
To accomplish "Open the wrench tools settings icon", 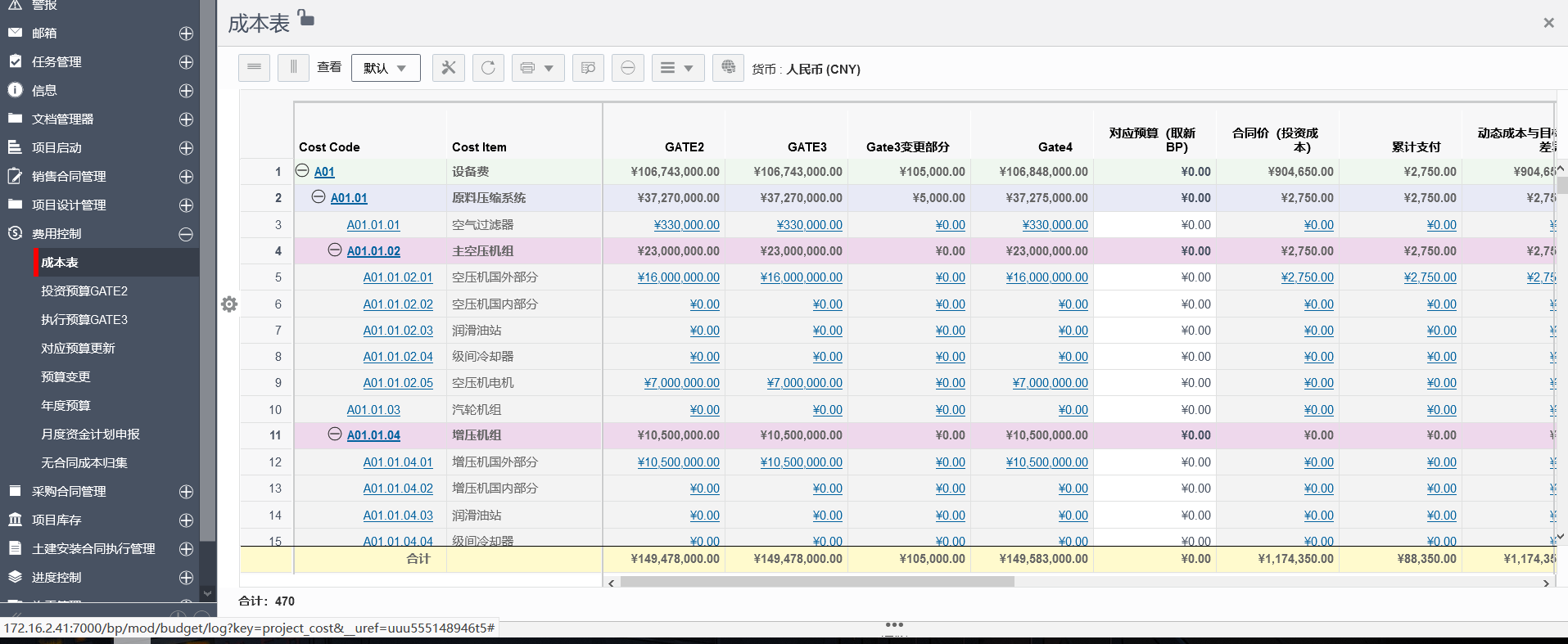I will pos(448,68).
